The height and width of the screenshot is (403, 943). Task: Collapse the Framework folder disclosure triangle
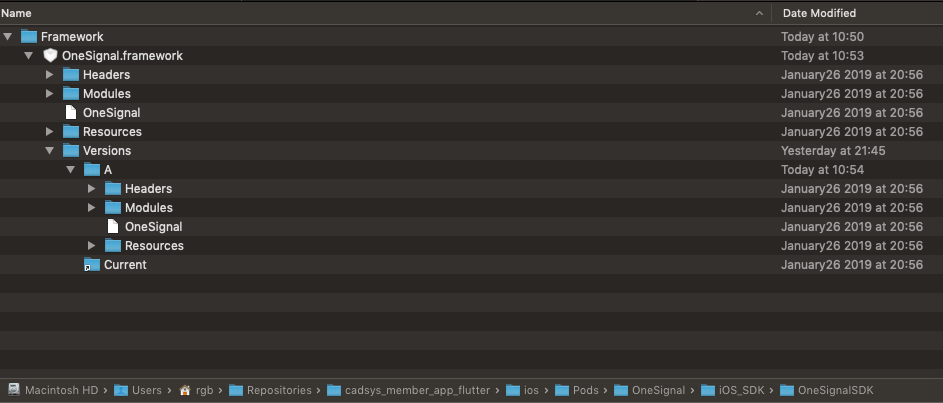tap(7, 37)
